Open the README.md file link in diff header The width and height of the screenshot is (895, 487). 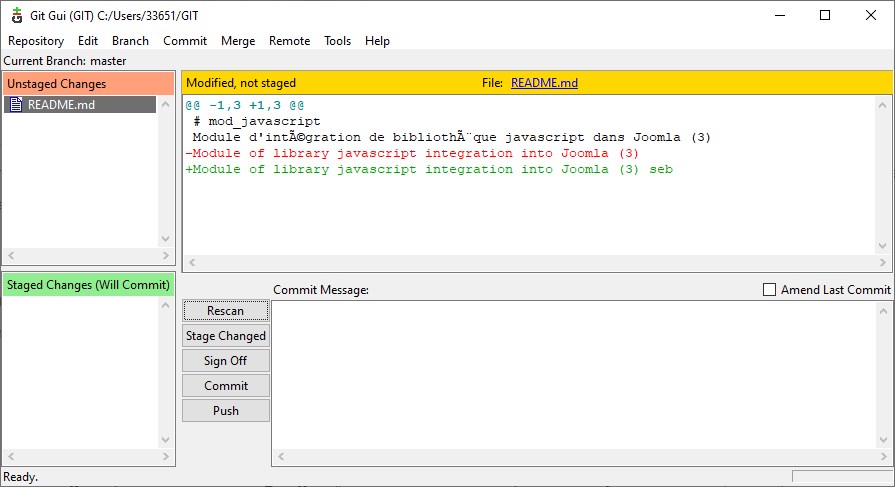[x=544, y=83]
